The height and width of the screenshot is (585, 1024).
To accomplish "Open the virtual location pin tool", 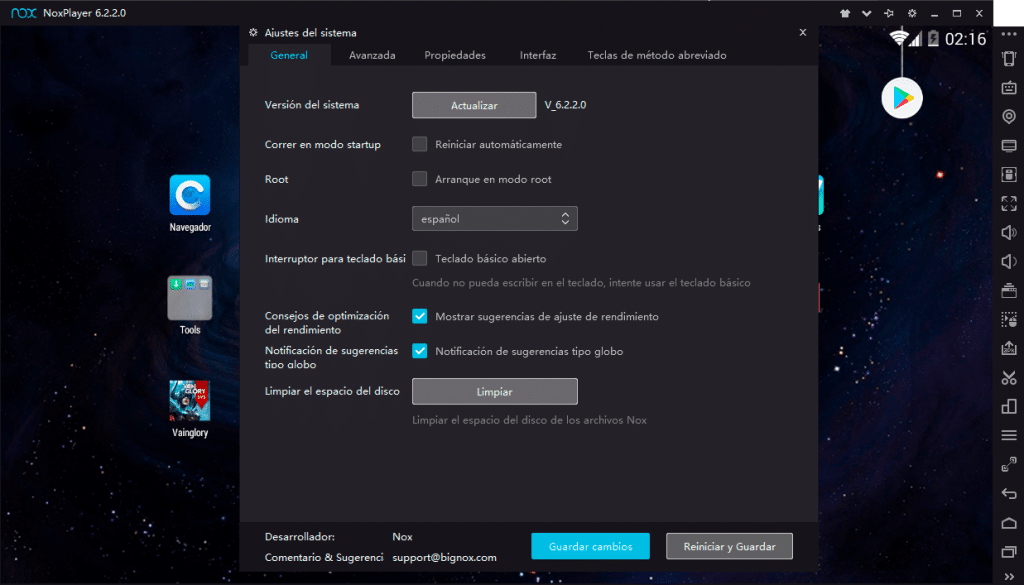I will [1008, 117].
